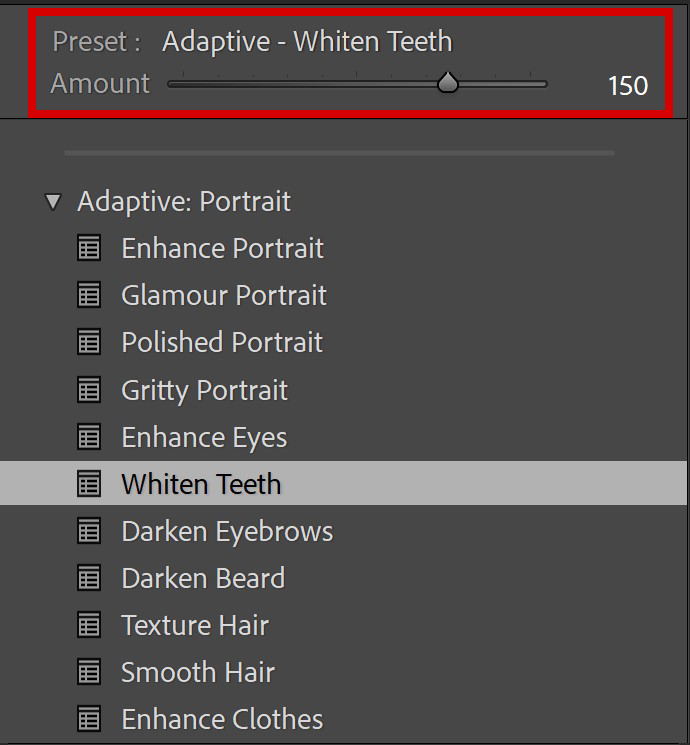
Task: Click the preset icon beside Enhance Portrait
Action: 89,248
